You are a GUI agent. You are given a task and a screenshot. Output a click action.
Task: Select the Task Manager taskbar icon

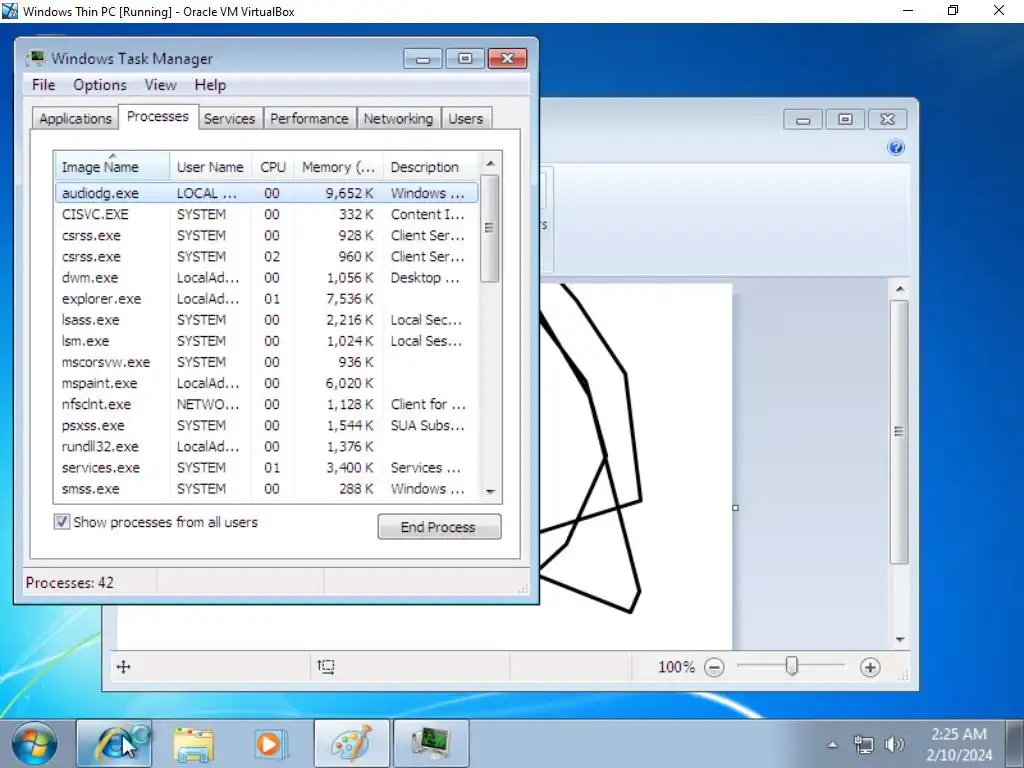[x=431, y=743]
